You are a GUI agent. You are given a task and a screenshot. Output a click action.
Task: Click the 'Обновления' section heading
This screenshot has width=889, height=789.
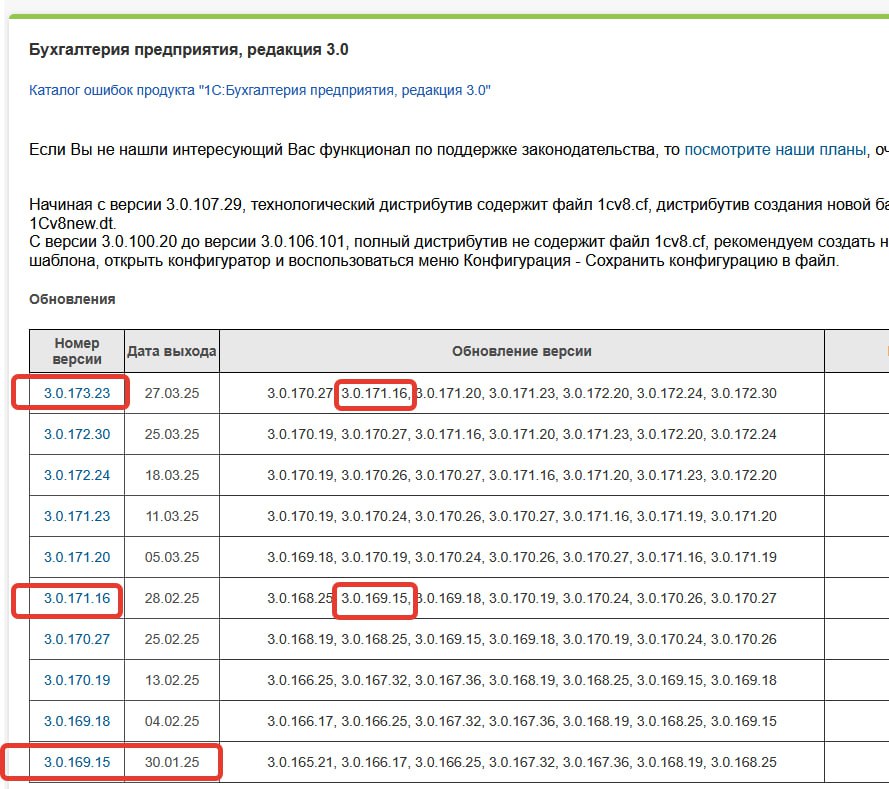click(x=72, y=299)
